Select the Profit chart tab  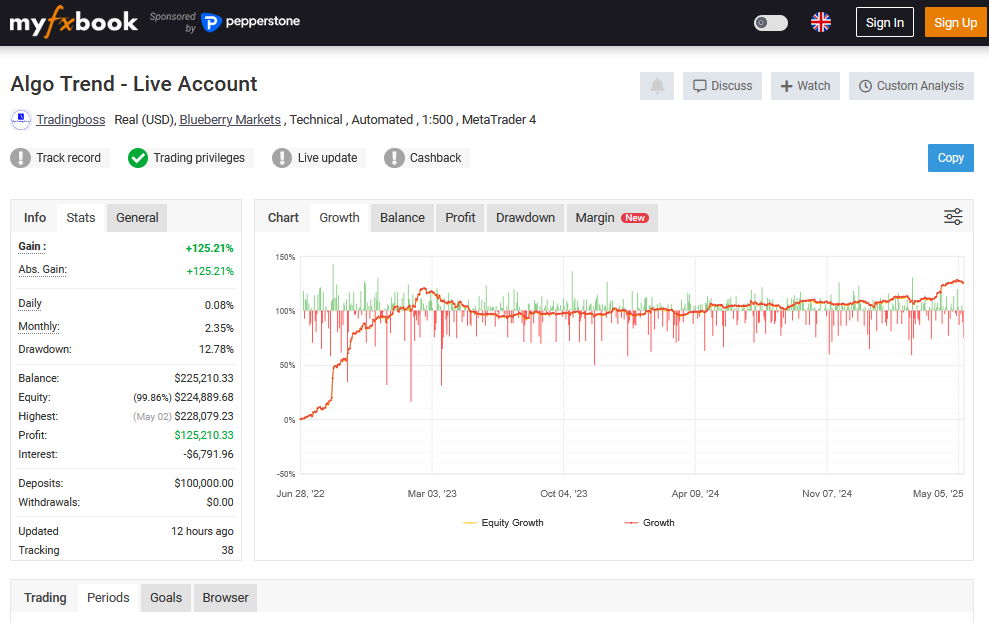[460, 218]
